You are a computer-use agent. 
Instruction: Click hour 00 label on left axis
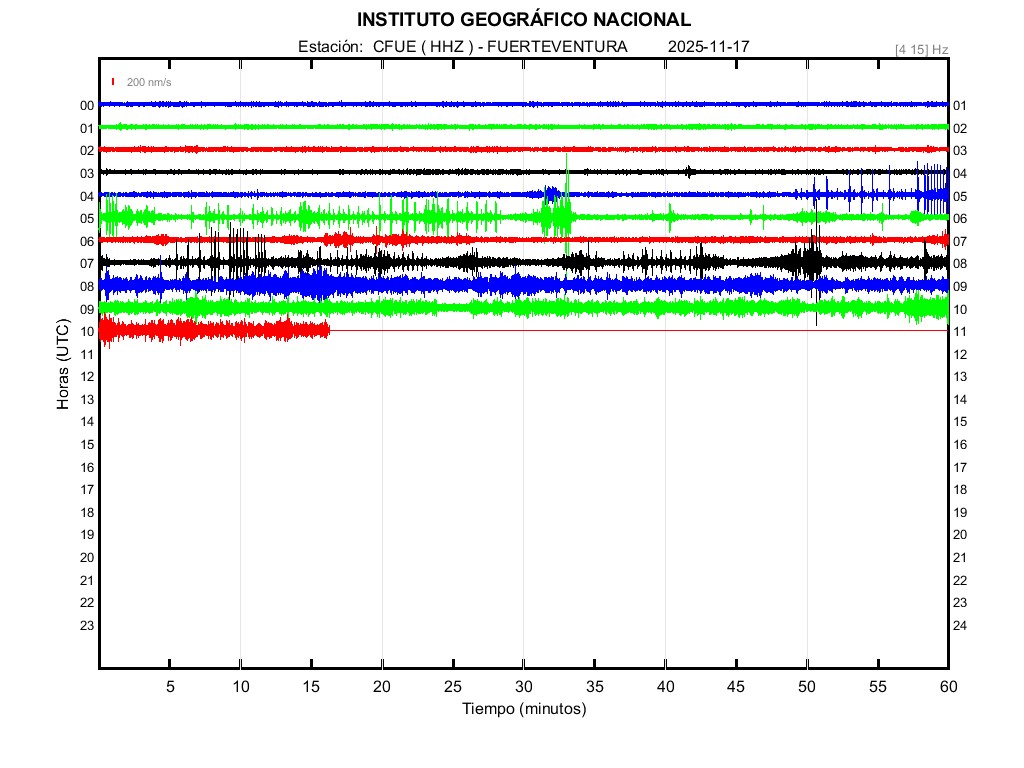coord(87,106)
